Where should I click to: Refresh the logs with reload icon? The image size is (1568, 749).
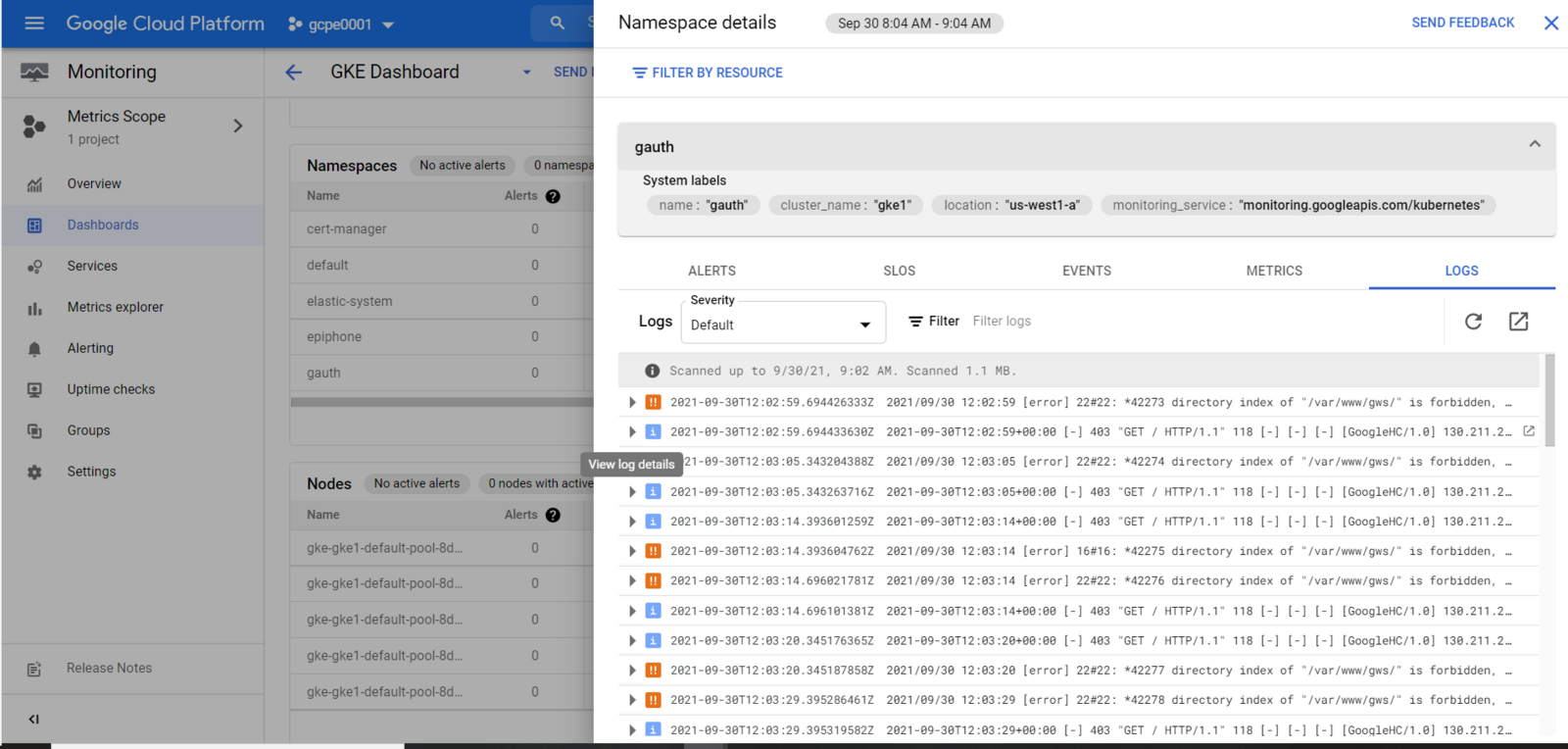[1473, 322]
